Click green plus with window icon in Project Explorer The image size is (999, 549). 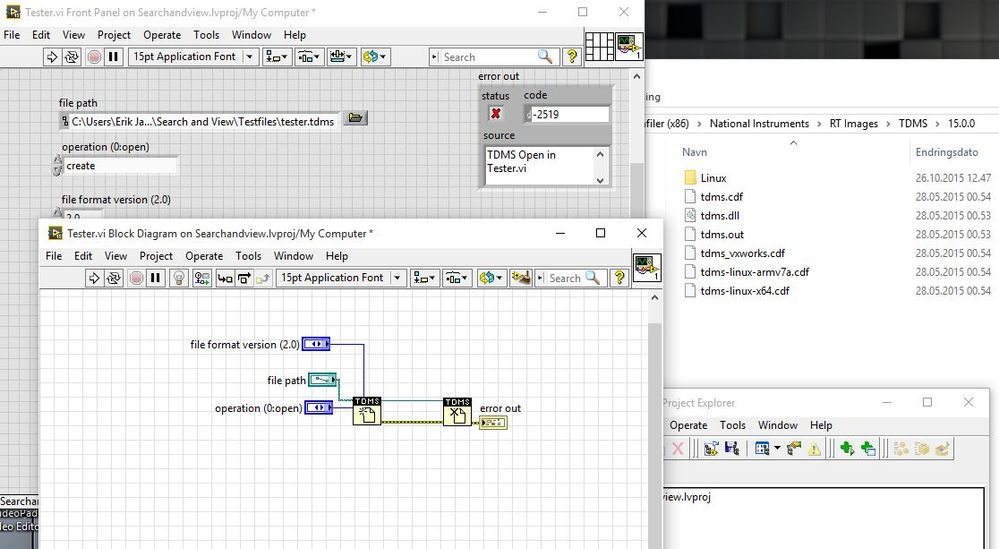(x=868, y=449)
